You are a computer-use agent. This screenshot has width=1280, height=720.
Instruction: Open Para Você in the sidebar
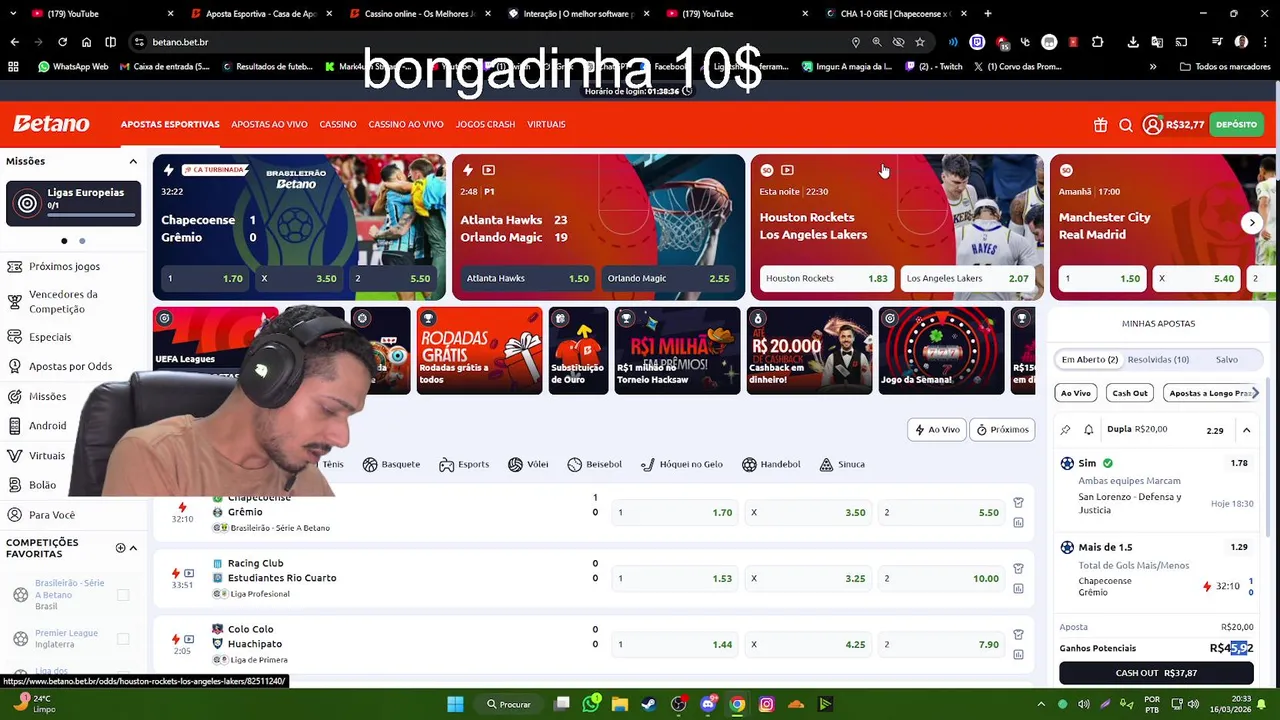click(52, 515)
